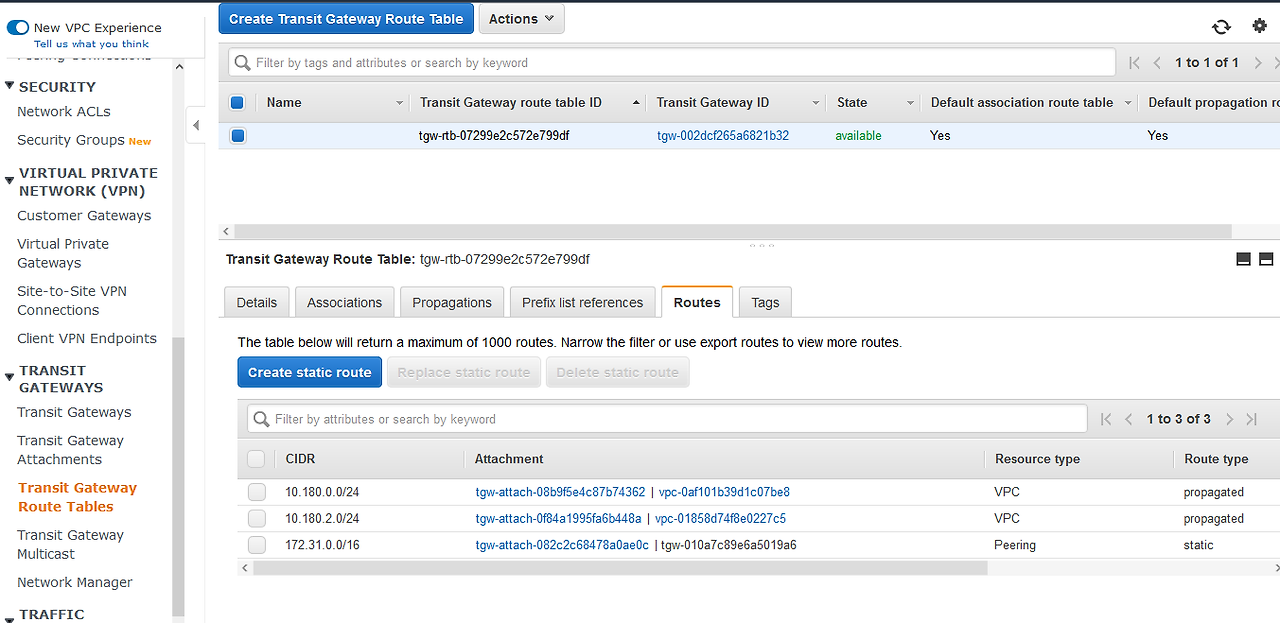Go to first page of routes pagination
Image resolution: width=1280 pixels, height=623 pixels.
[1106, 419]
